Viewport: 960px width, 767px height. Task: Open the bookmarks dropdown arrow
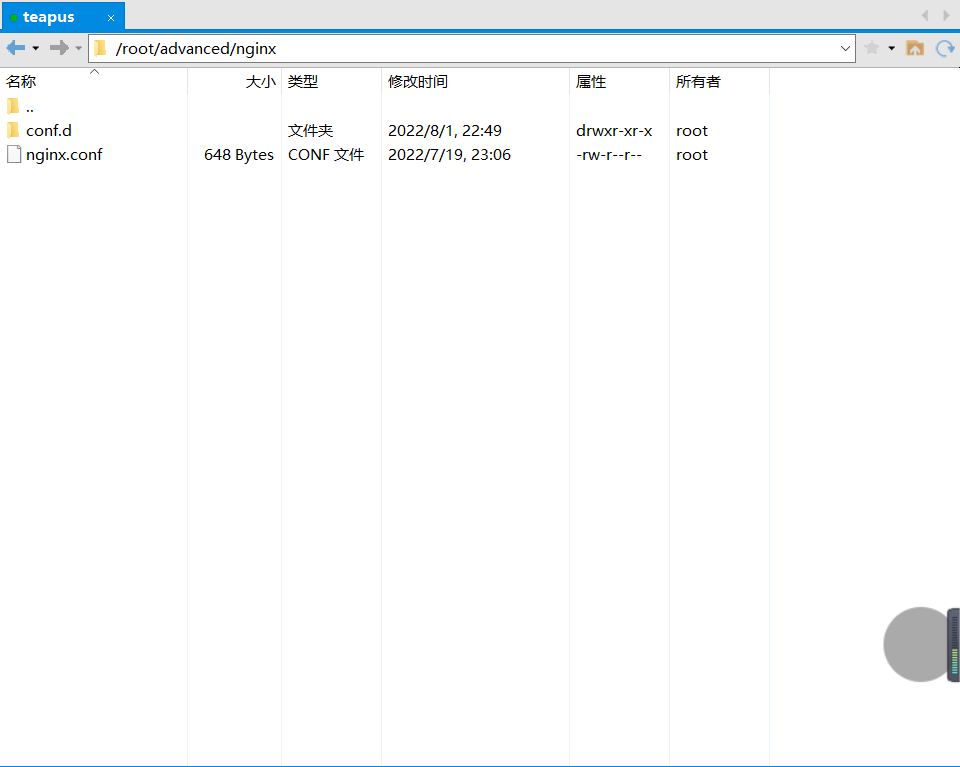891,48
